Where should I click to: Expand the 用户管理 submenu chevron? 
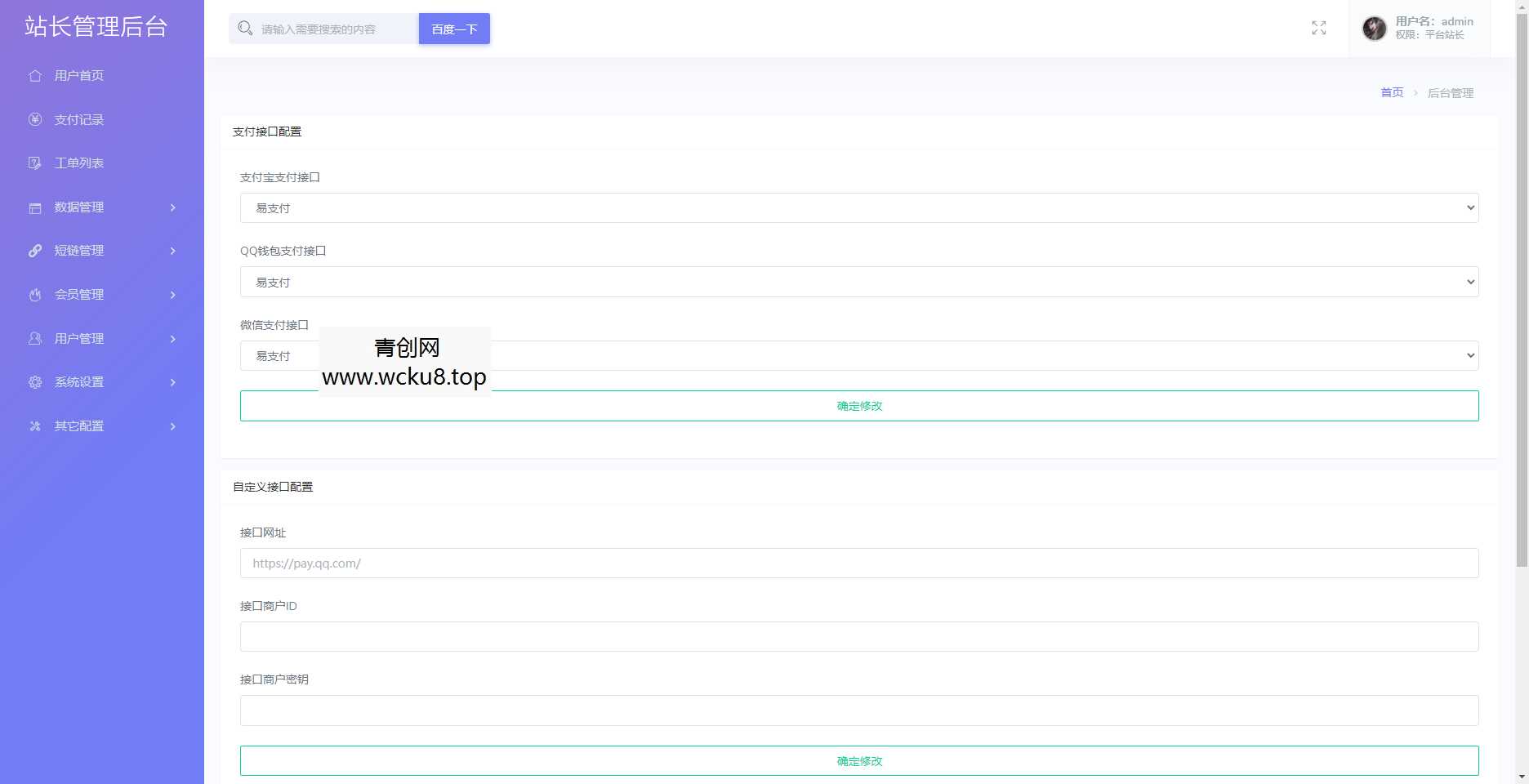click(x=172, y=339)
